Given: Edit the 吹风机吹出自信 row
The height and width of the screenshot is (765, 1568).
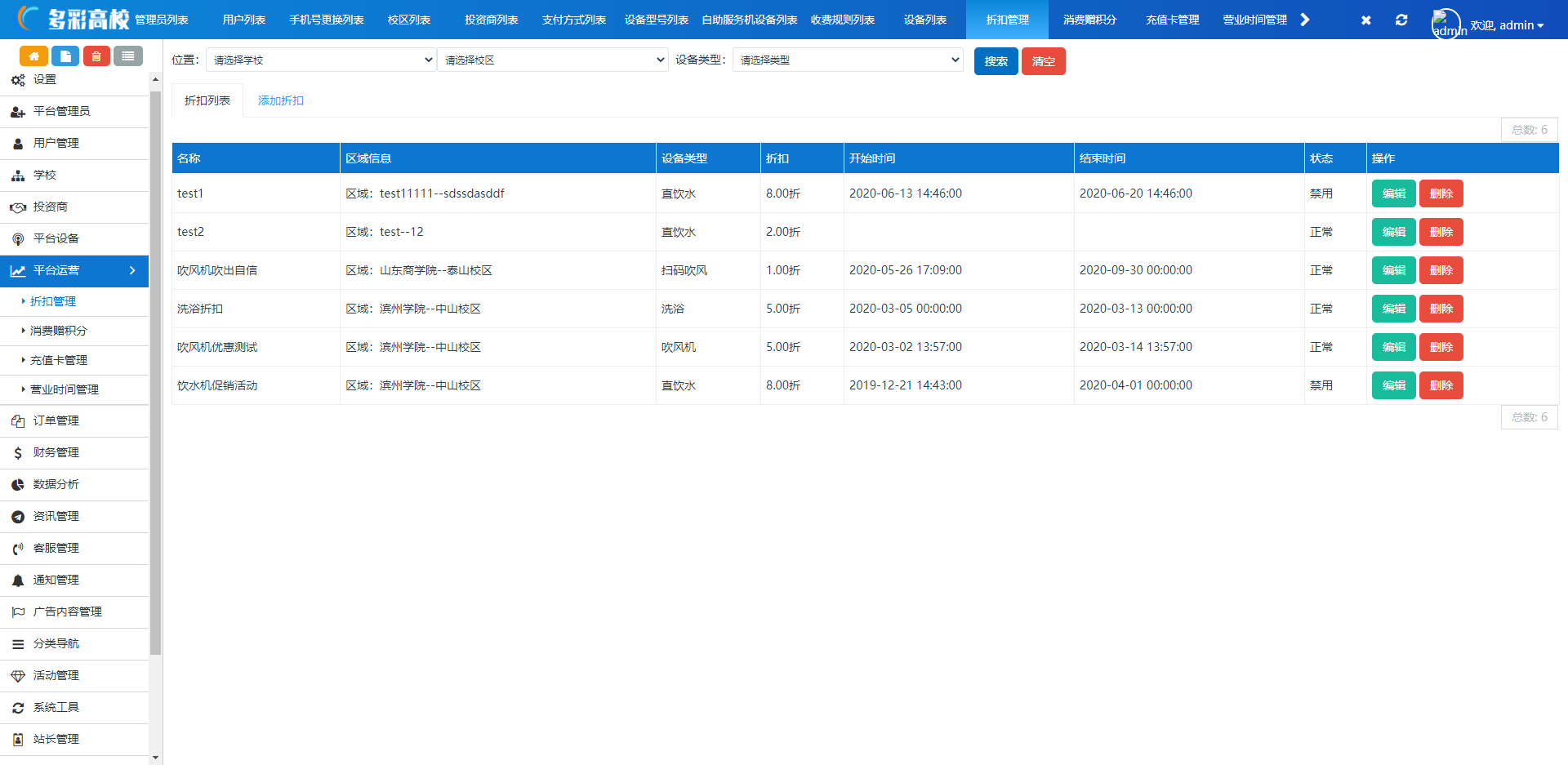Looking at the screenshot, I should pyautogui.click(x=1393, y=270).
